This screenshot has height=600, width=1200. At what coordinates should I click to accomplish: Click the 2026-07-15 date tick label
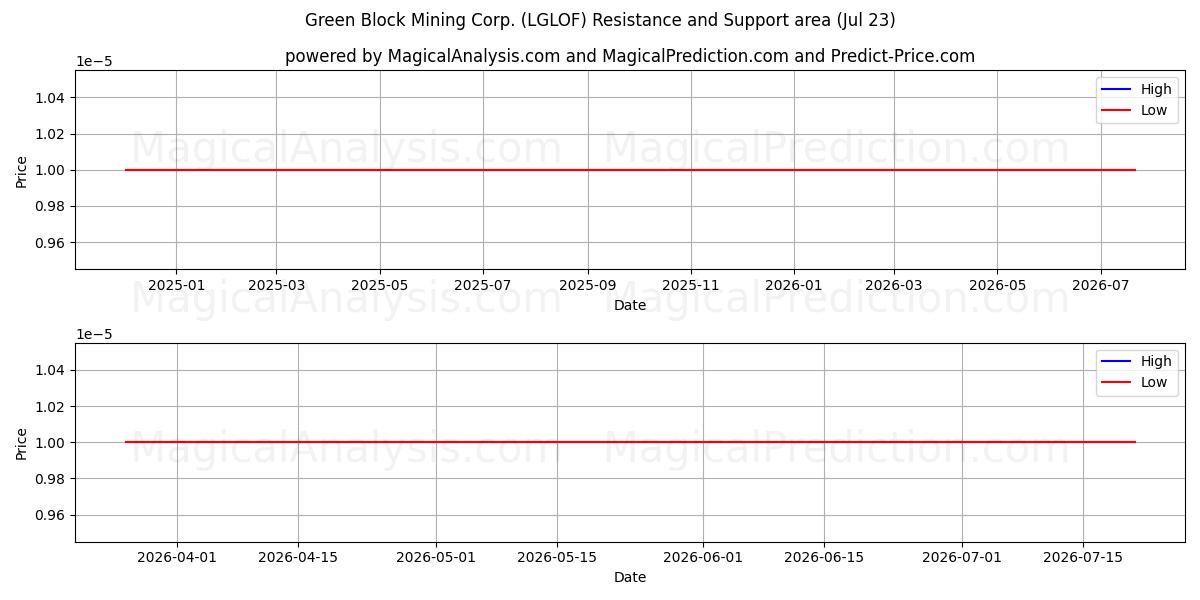point(1083,558)
